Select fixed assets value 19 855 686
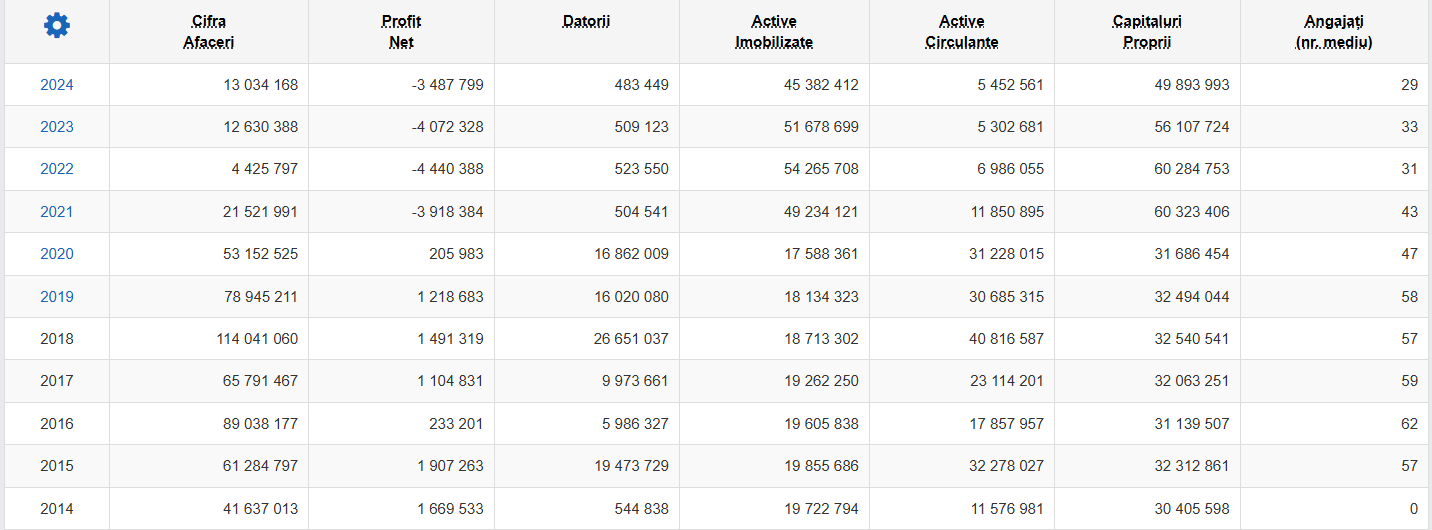Viewport: 1432px width, 530px height. 821,466
